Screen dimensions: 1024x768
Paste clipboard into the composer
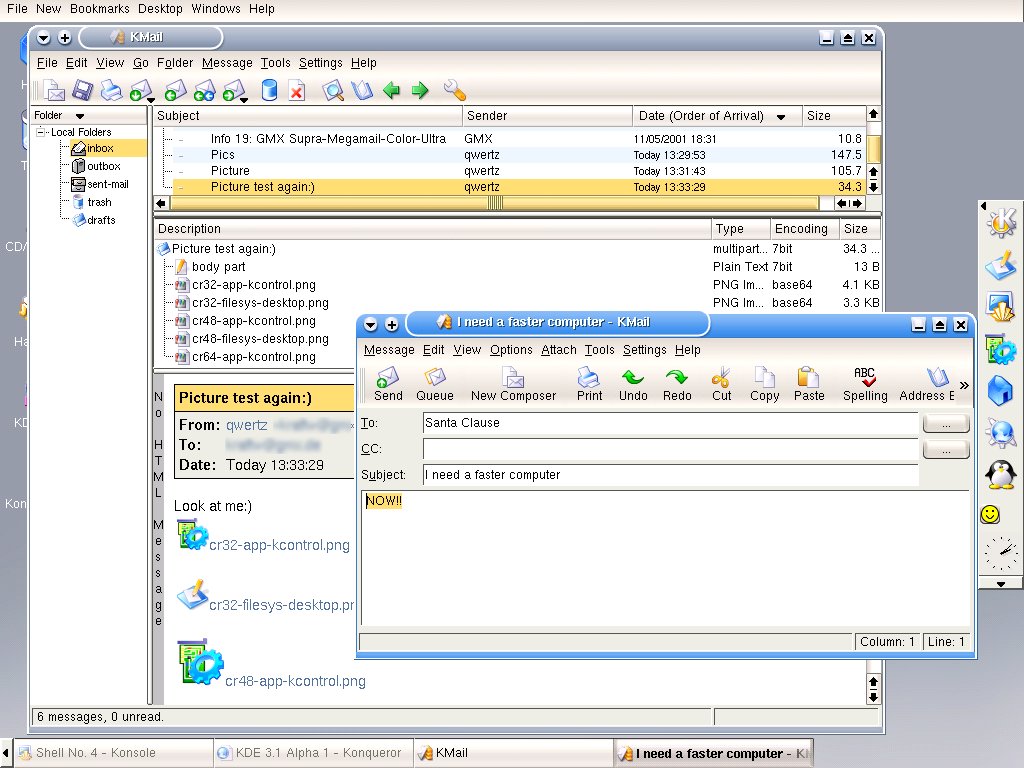point(809,384)
